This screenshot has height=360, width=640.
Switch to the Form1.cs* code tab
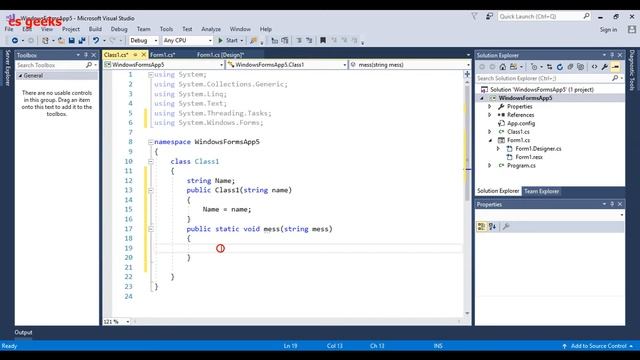[162, 55]
